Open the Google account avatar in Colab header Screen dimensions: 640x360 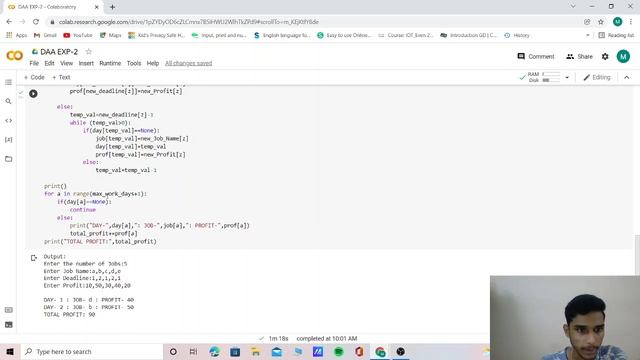click(623, 56)
